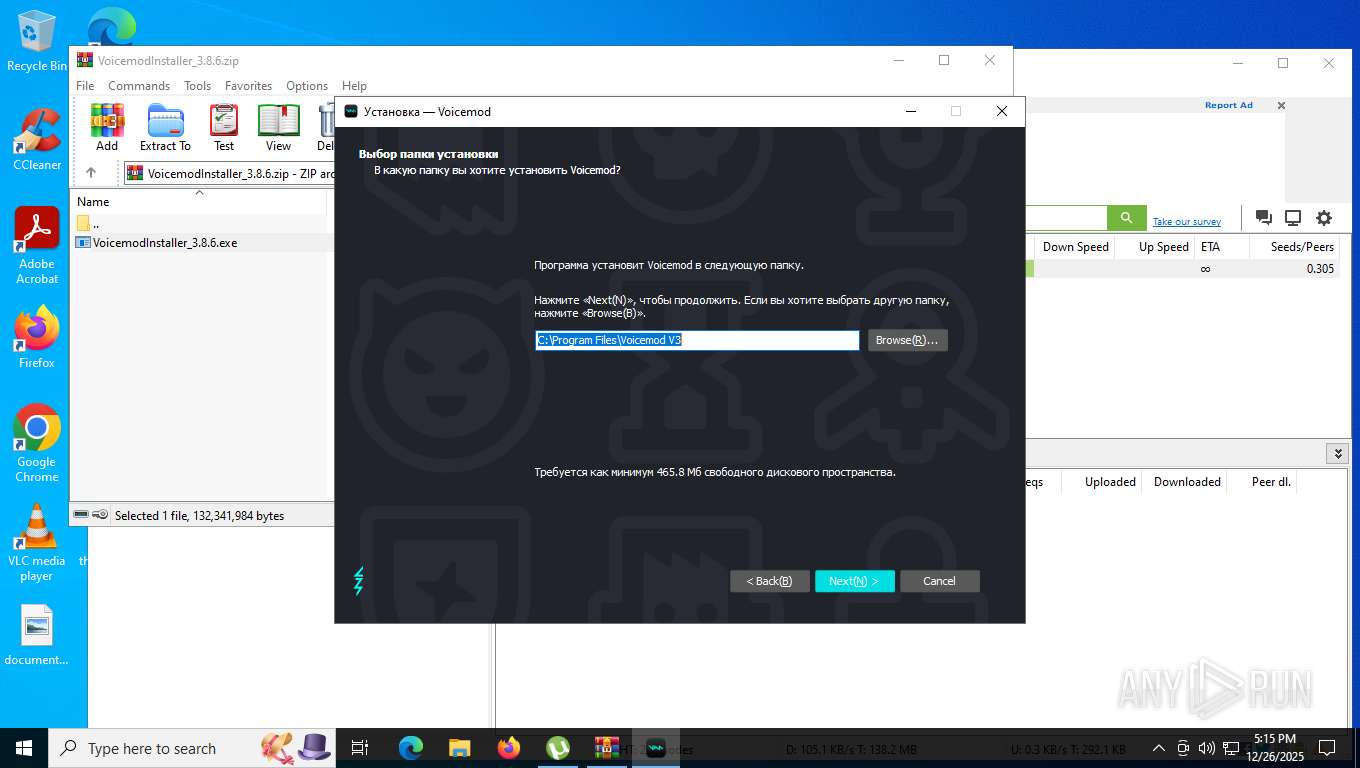
Task: Click the uTorrent remote monitor icon
Action: point(1293,218)
